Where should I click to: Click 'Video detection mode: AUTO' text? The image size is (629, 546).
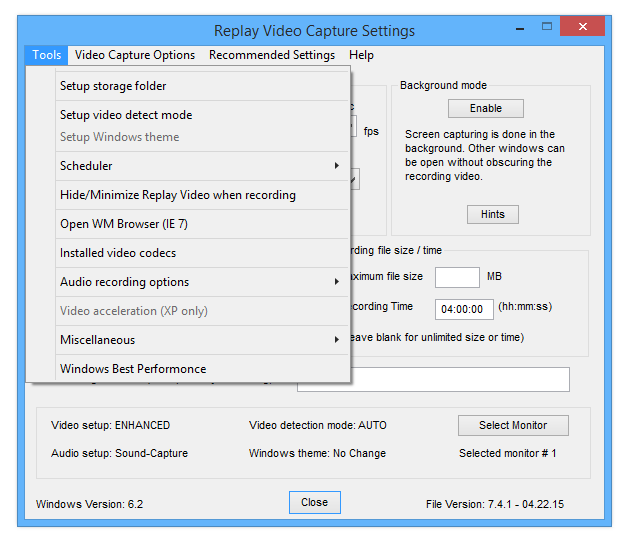(318, 425)
